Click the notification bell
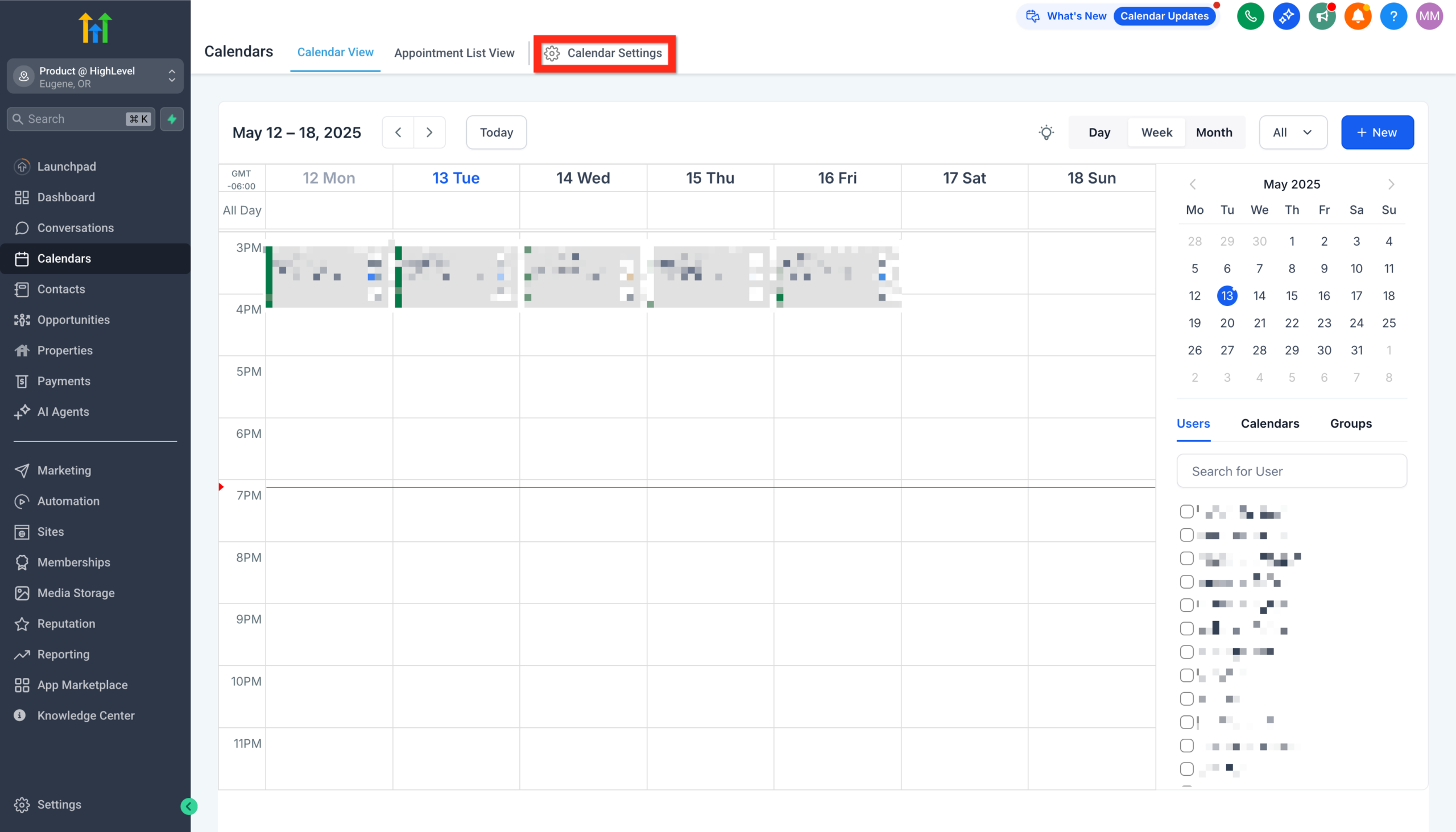Screen dimensions: 1456x832 pos(1358,16)
